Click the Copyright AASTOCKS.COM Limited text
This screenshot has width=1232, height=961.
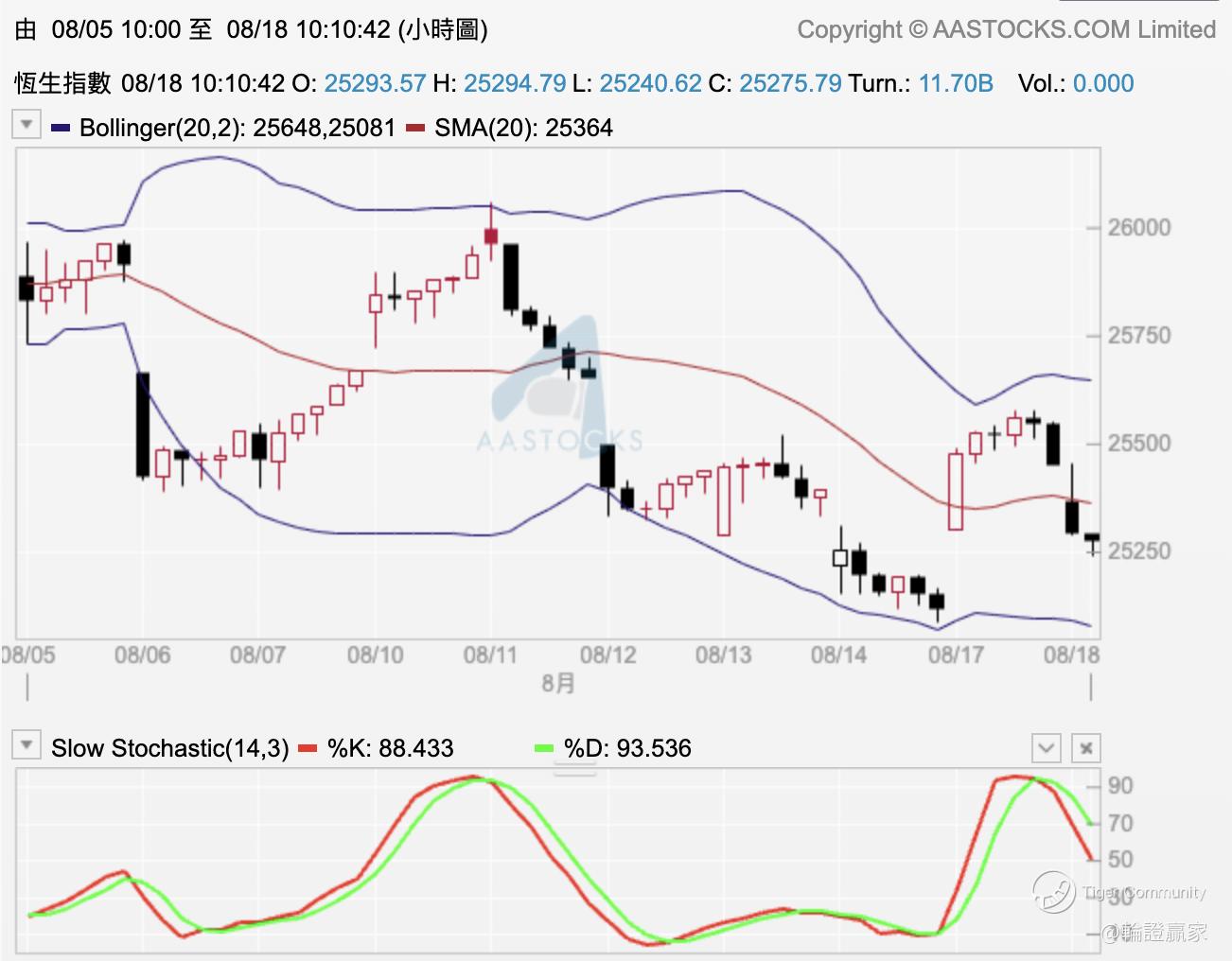[x=1007, y=29]
